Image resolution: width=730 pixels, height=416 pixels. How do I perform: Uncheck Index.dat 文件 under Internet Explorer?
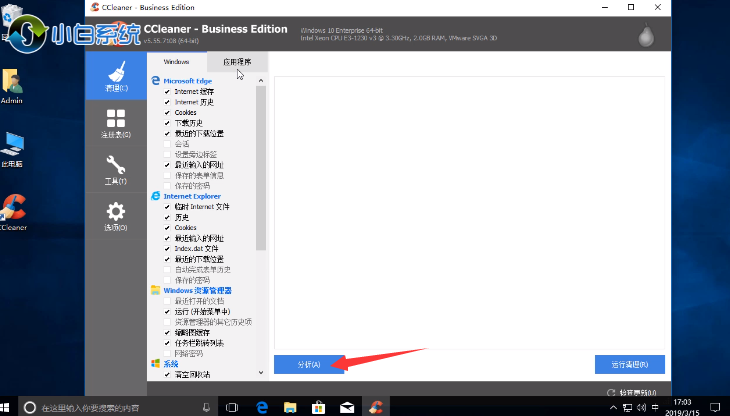point(167,248)
